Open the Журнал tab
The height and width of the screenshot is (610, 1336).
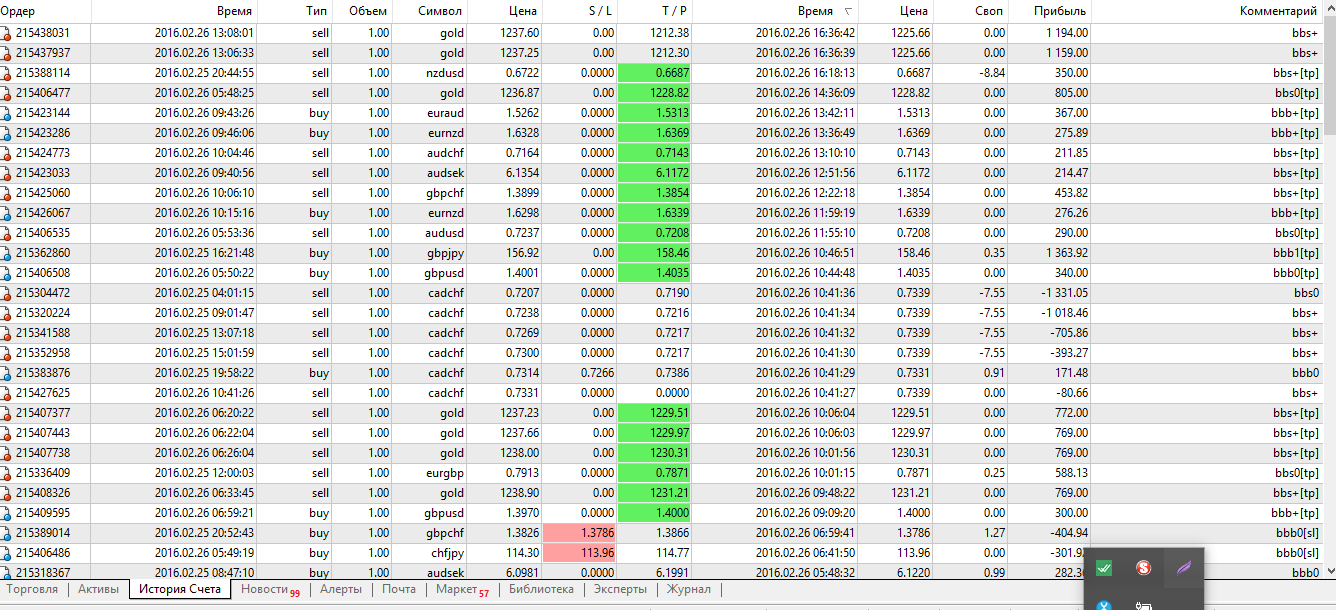tap(688, 590)
